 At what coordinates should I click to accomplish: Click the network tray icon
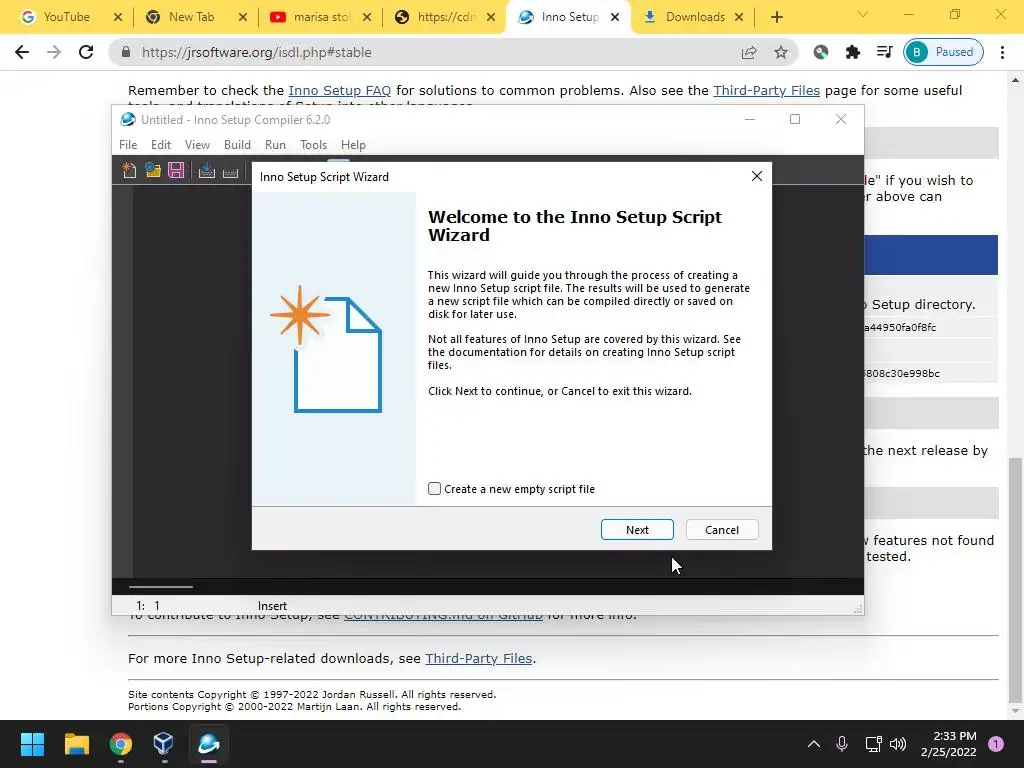[x=872, y=744]
